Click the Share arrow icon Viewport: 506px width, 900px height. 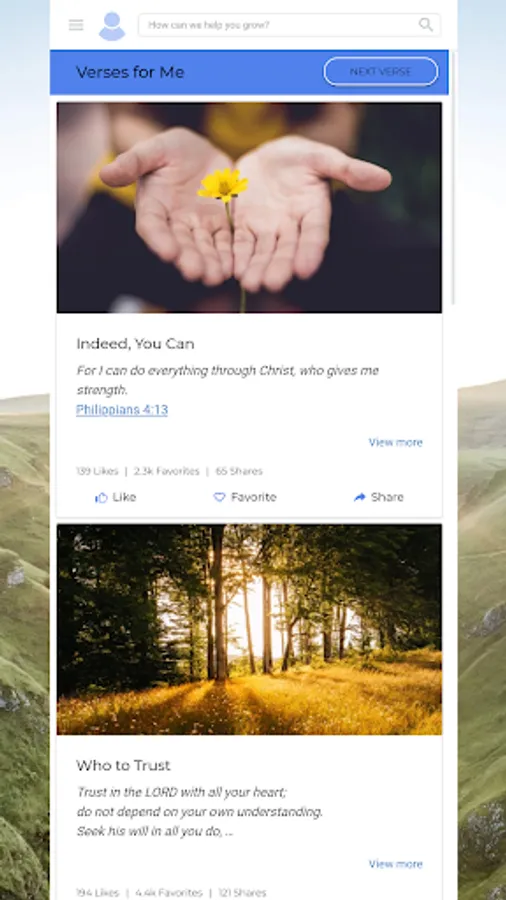coord(360,497)
